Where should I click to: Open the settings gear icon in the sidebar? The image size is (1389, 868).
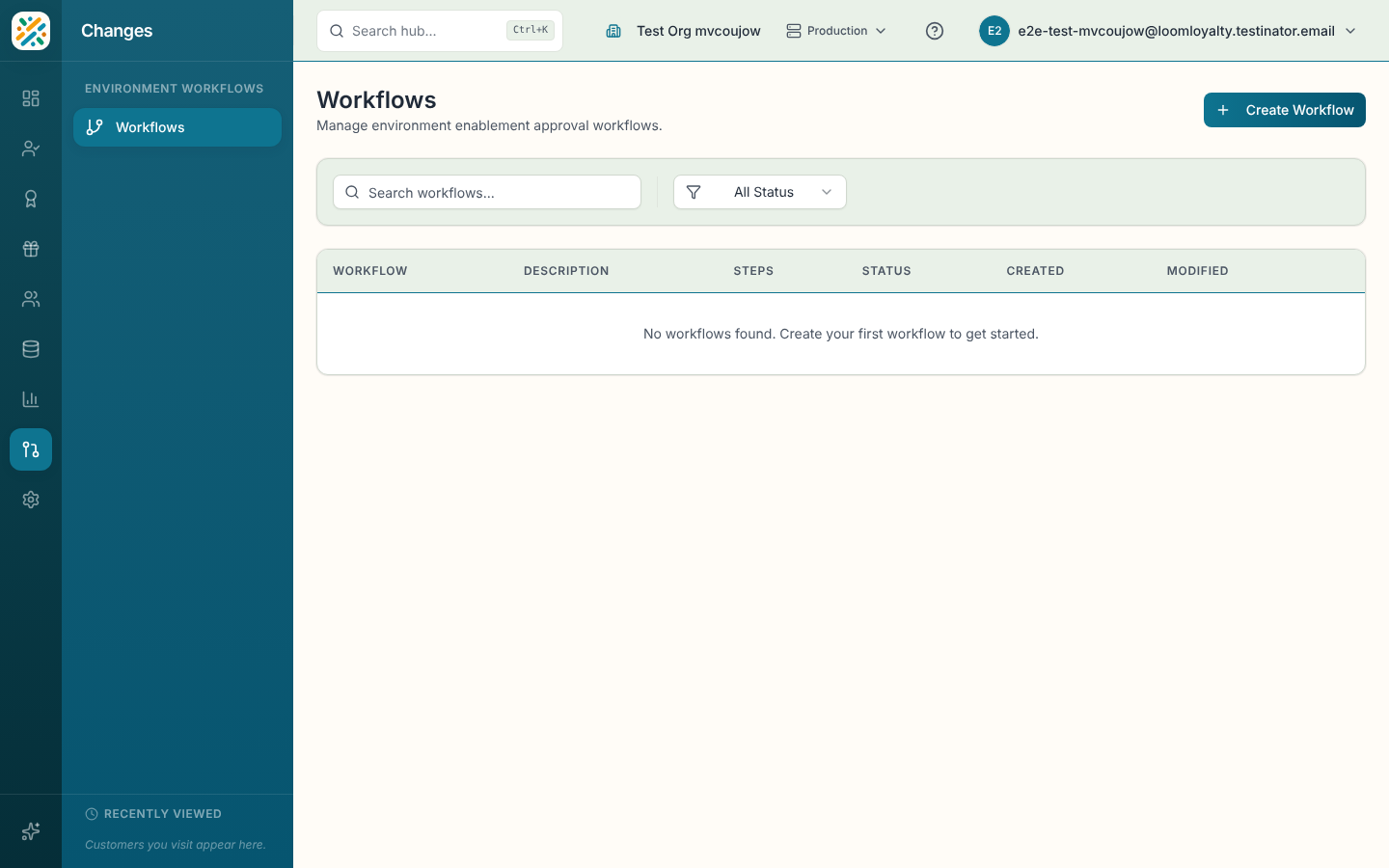[31, 500]
